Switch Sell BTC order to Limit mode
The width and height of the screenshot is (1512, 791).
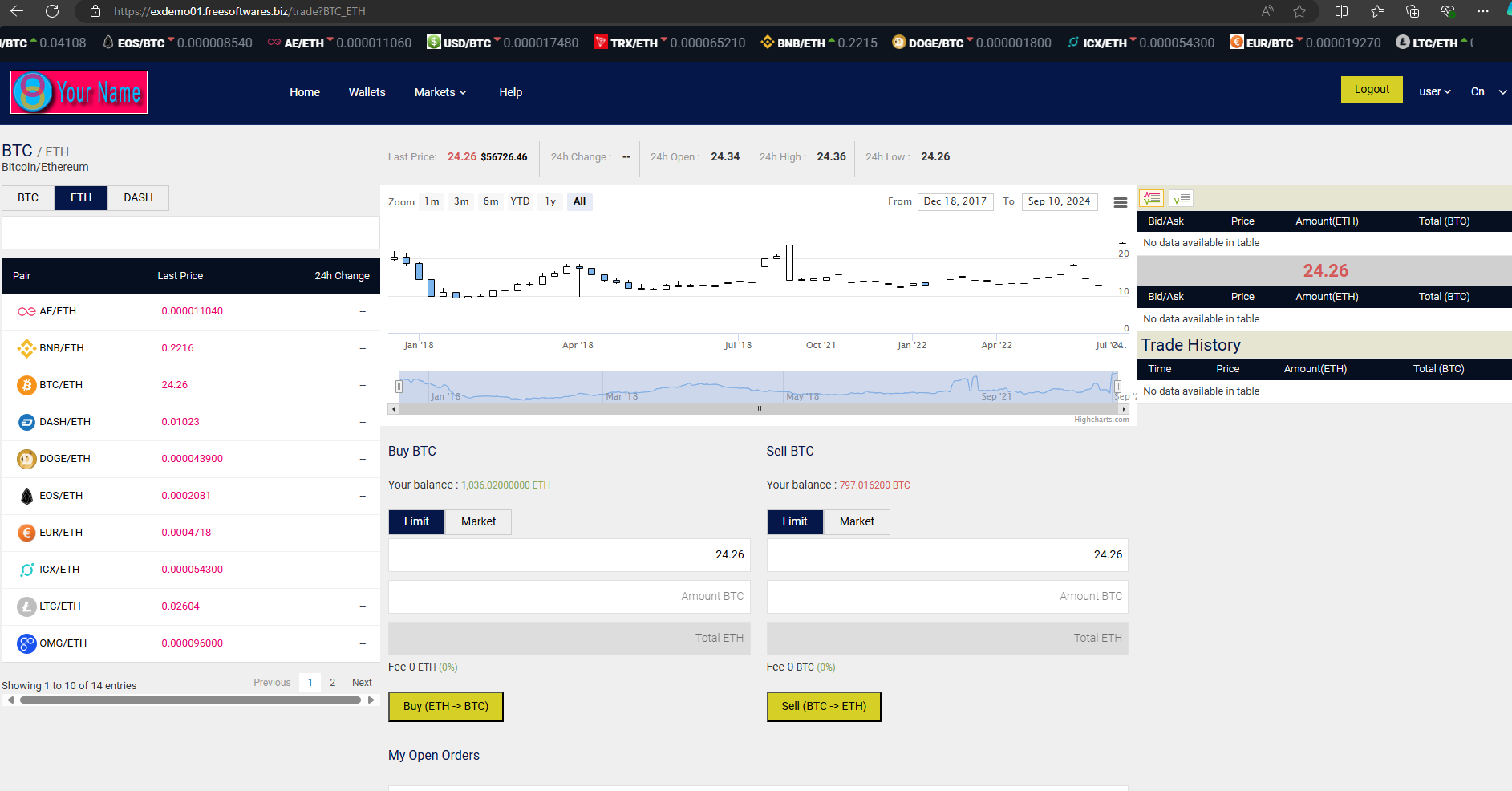click(x=794, y=521)
